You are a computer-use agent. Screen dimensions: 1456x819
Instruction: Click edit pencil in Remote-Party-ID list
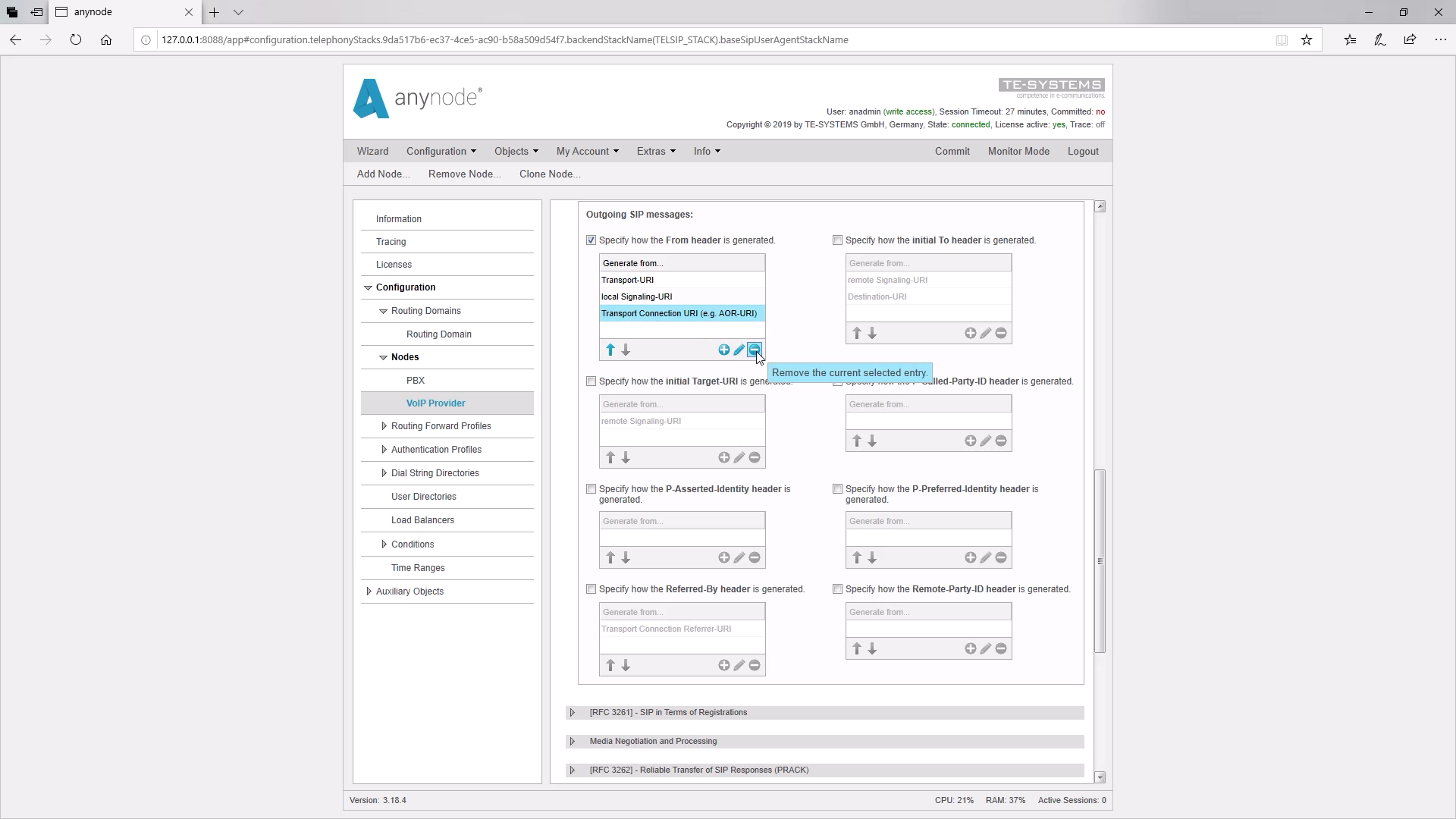click(986, 648)
